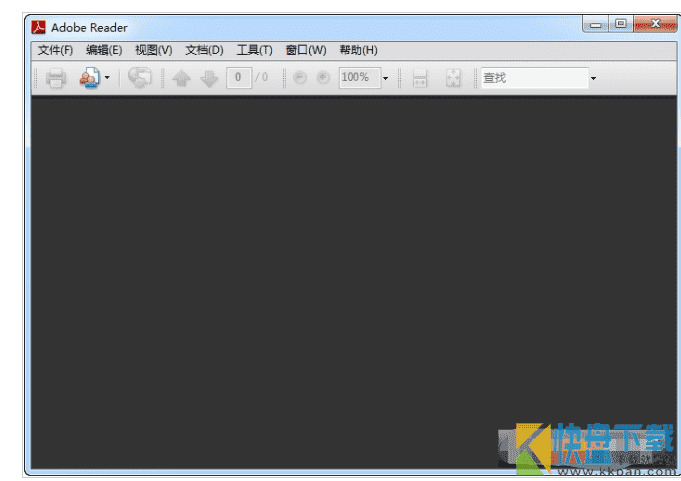Click the email/share globe icon
Image resolution: width=681 pixels, height=481 pixels.
tap(140, 78)
